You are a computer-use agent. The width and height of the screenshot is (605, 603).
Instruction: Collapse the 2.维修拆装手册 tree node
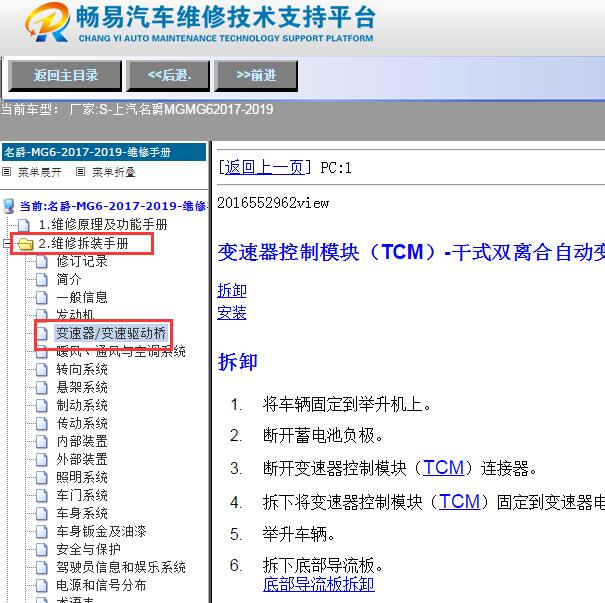pyautogui.click(x=6, y=243)
